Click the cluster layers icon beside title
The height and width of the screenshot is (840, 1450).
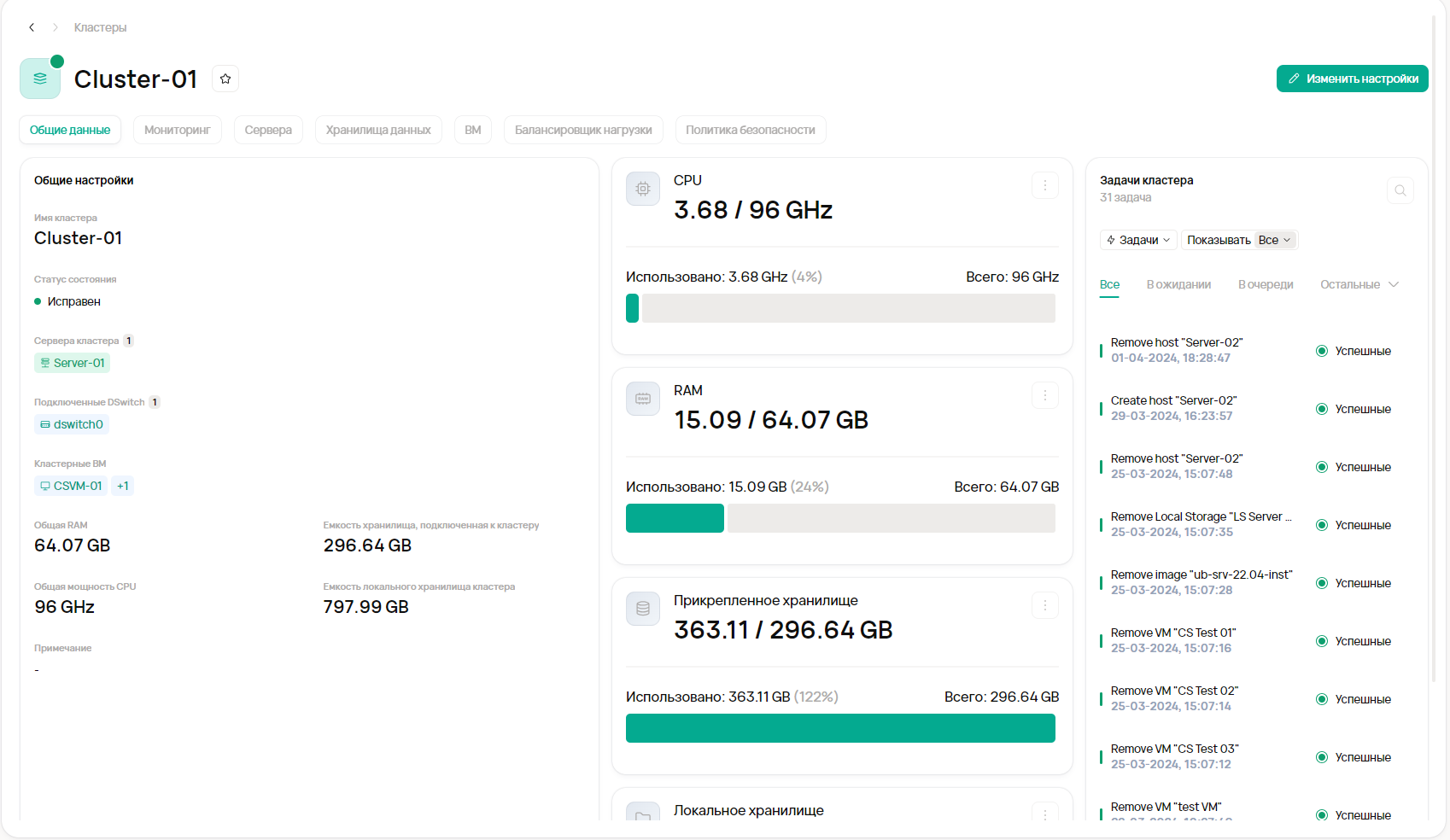pos(40,79)
